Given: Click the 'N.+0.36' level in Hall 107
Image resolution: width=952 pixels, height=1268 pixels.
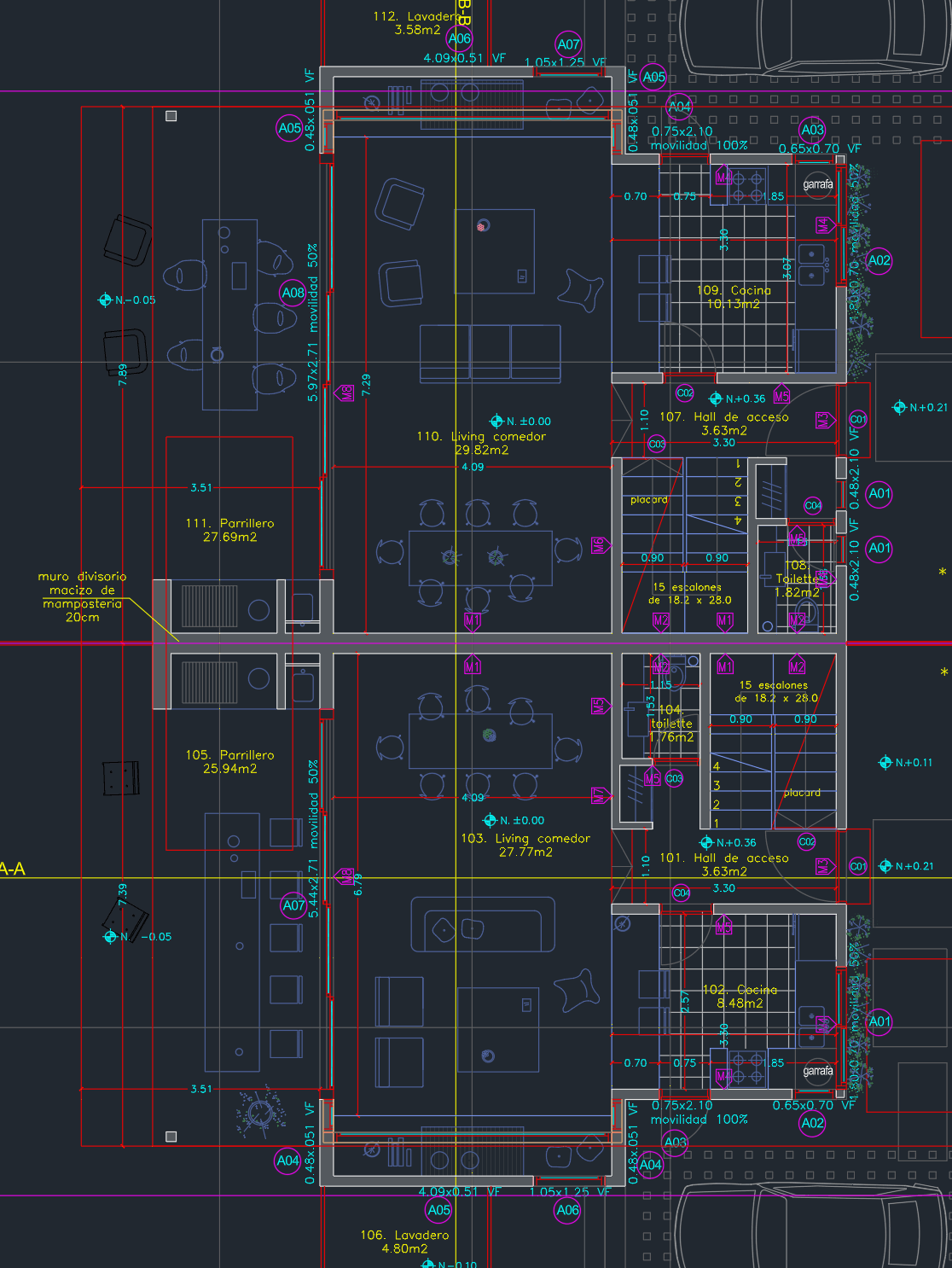Looking at the screenshot, I should (x=739, y=398).
